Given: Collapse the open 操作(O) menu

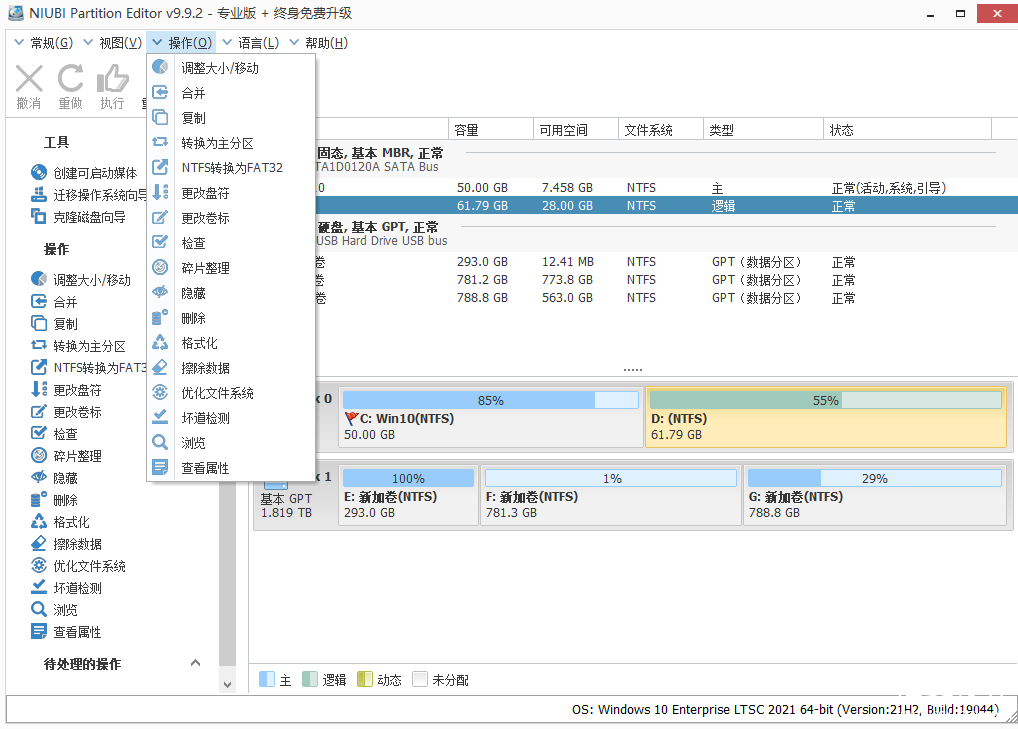Looking at the screenshot, I should coord(181,43).
